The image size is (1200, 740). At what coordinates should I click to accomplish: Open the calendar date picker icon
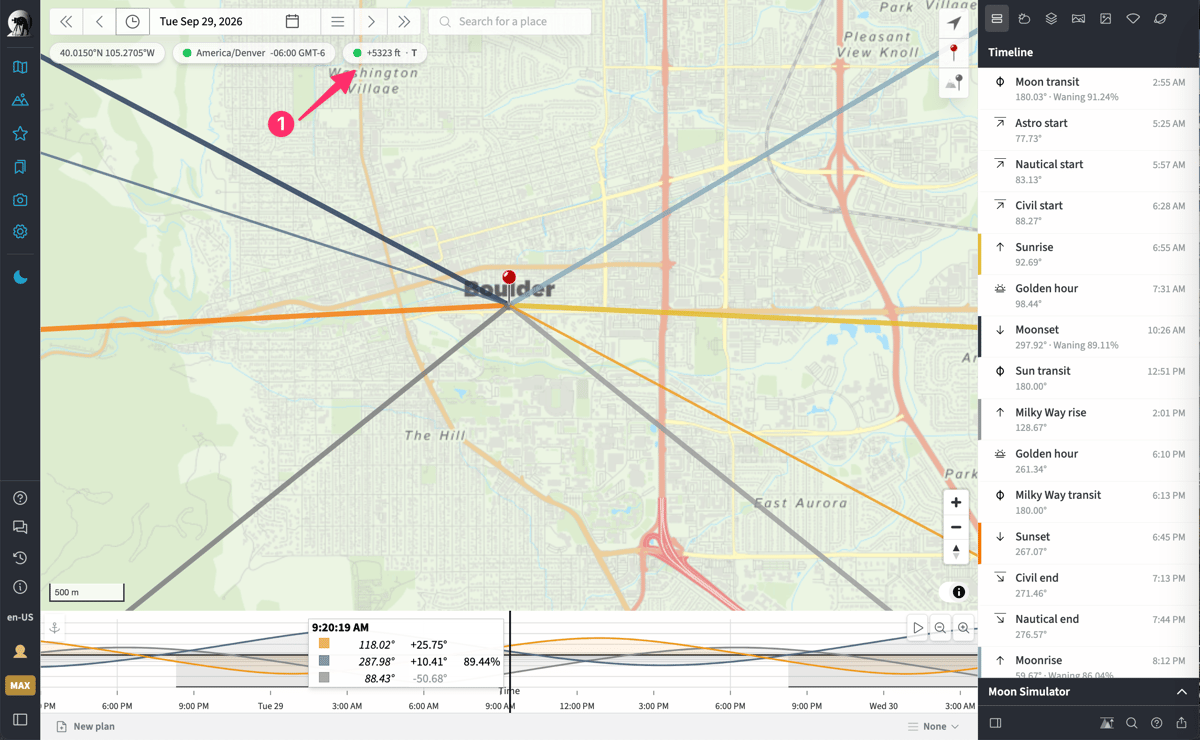point(292,21)
